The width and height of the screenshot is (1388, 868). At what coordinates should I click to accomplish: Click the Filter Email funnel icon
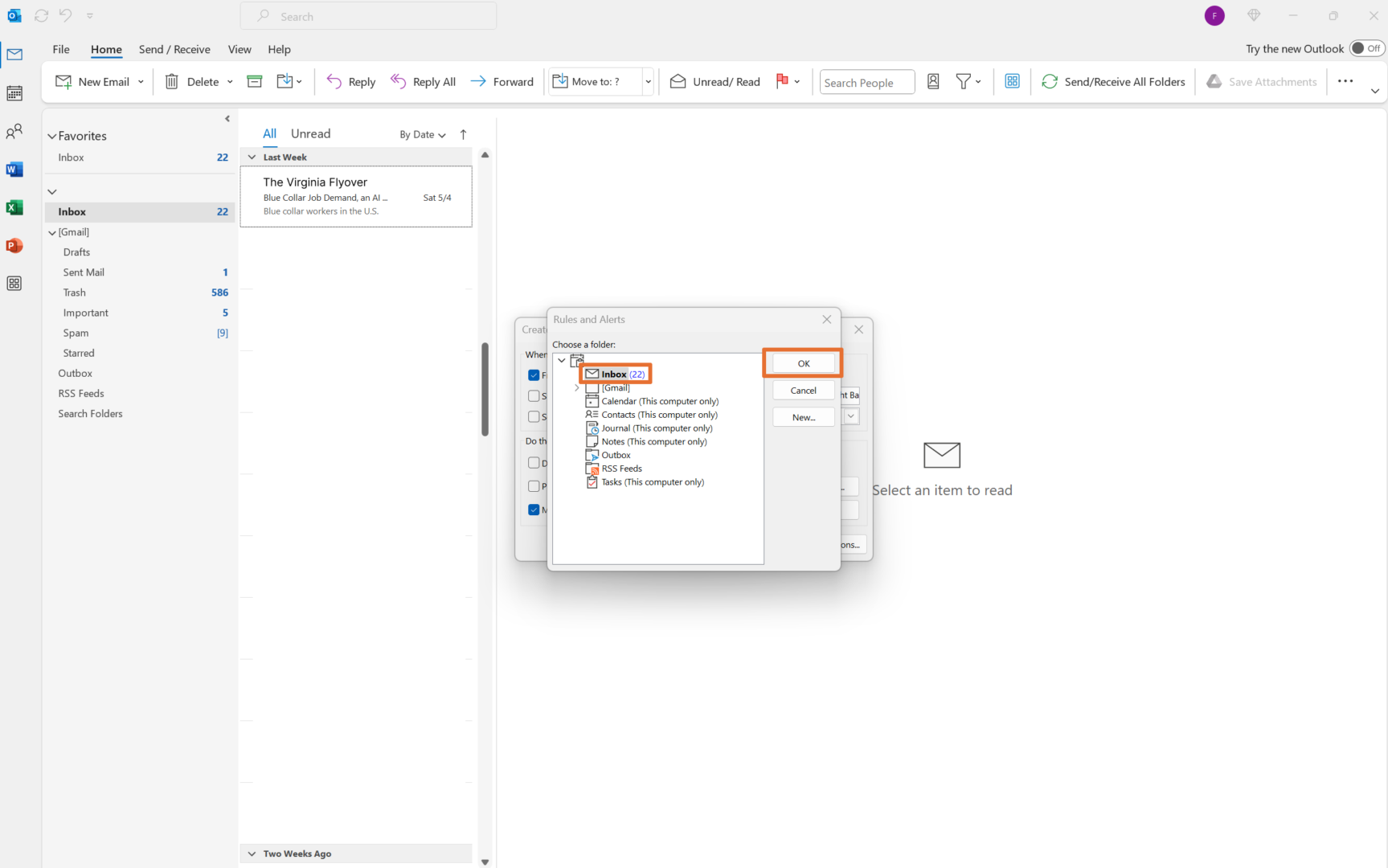tap(963, 81)
